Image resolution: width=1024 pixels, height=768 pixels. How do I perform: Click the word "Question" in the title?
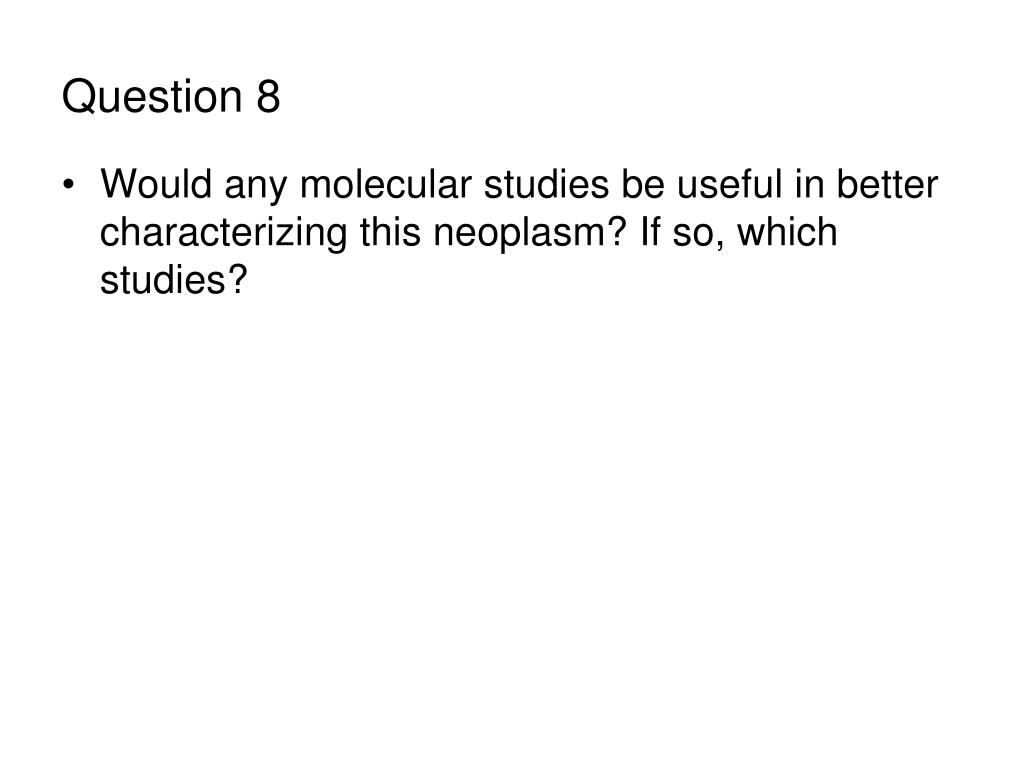pyautogui.click(x=152, y=98)
